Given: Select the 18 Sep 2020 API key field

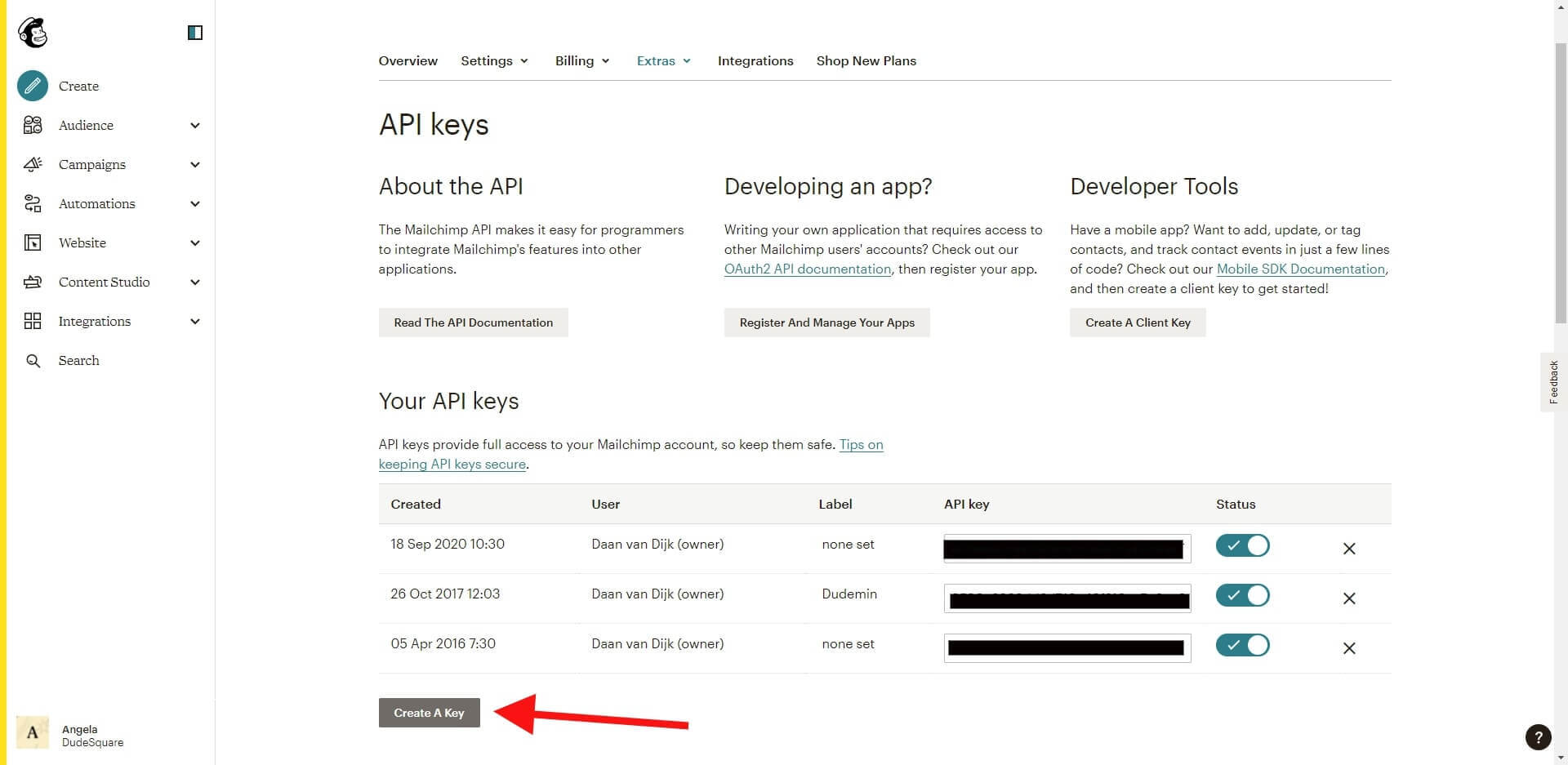Looking at the screenshot, I should (1067, 549).
